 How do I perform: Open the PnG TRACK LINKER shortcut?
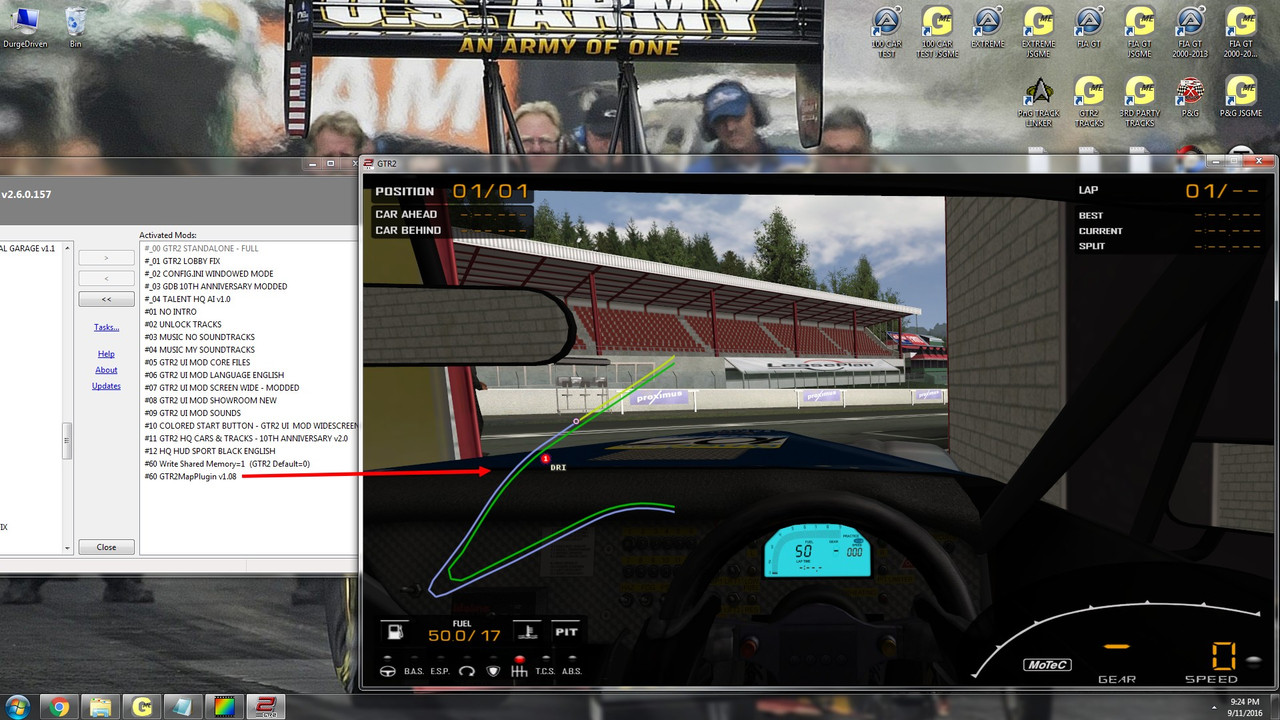1038,103
